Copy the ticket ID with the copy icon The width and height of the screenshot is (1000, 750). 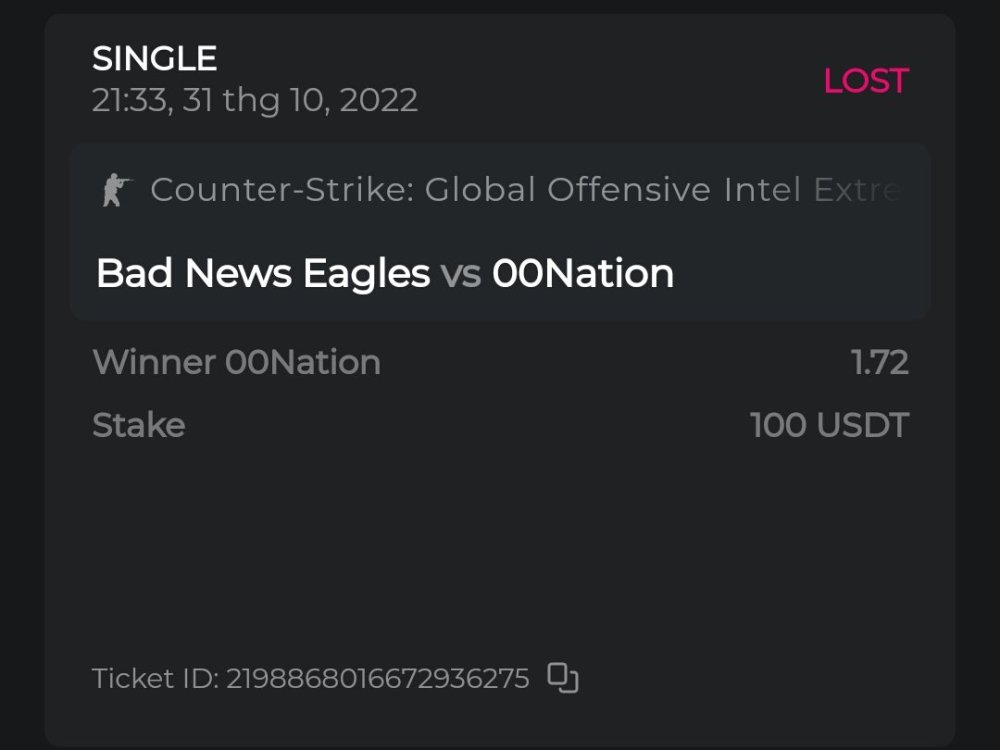pyautogui.click(x=563, y=678)
